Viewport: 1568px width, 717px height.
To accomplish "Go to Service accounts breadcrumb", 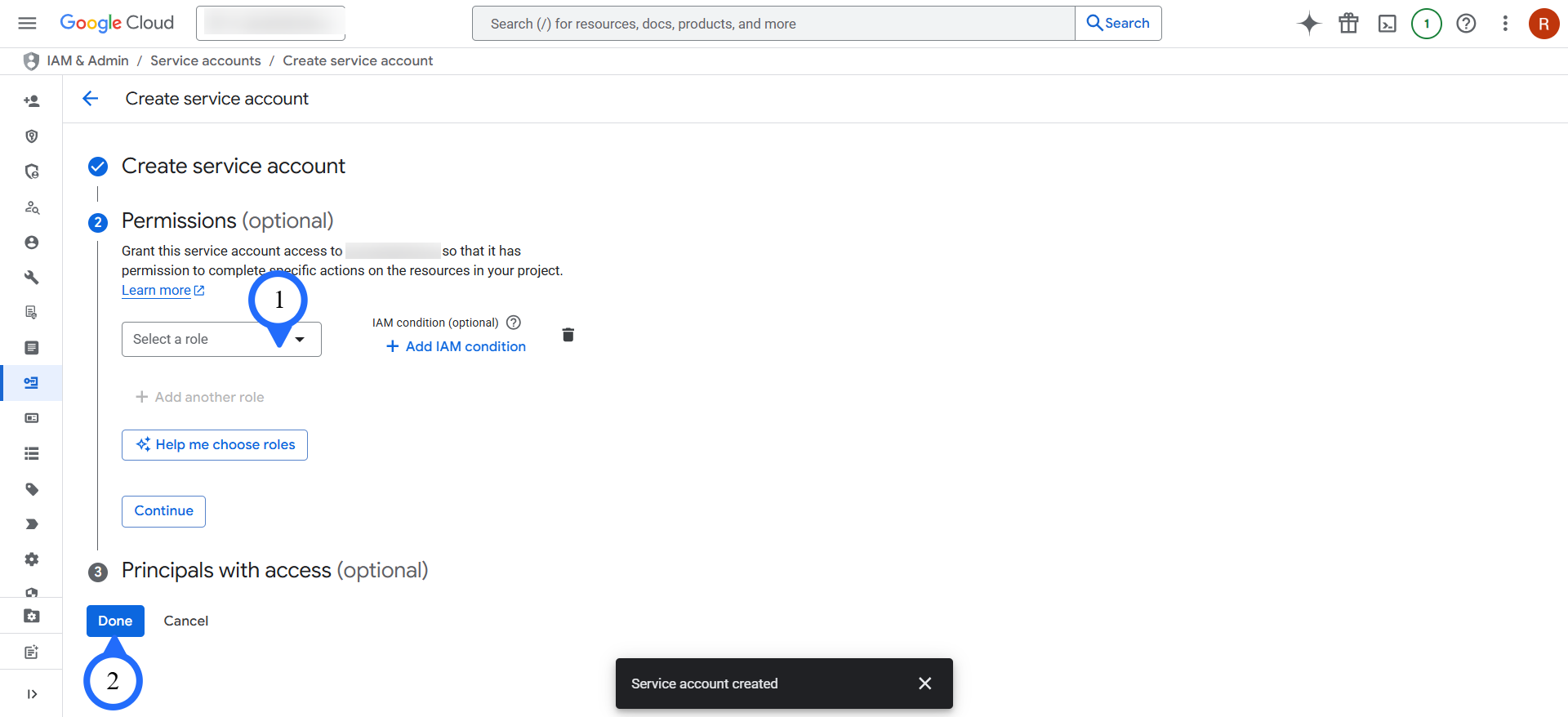I will point(206,61).
